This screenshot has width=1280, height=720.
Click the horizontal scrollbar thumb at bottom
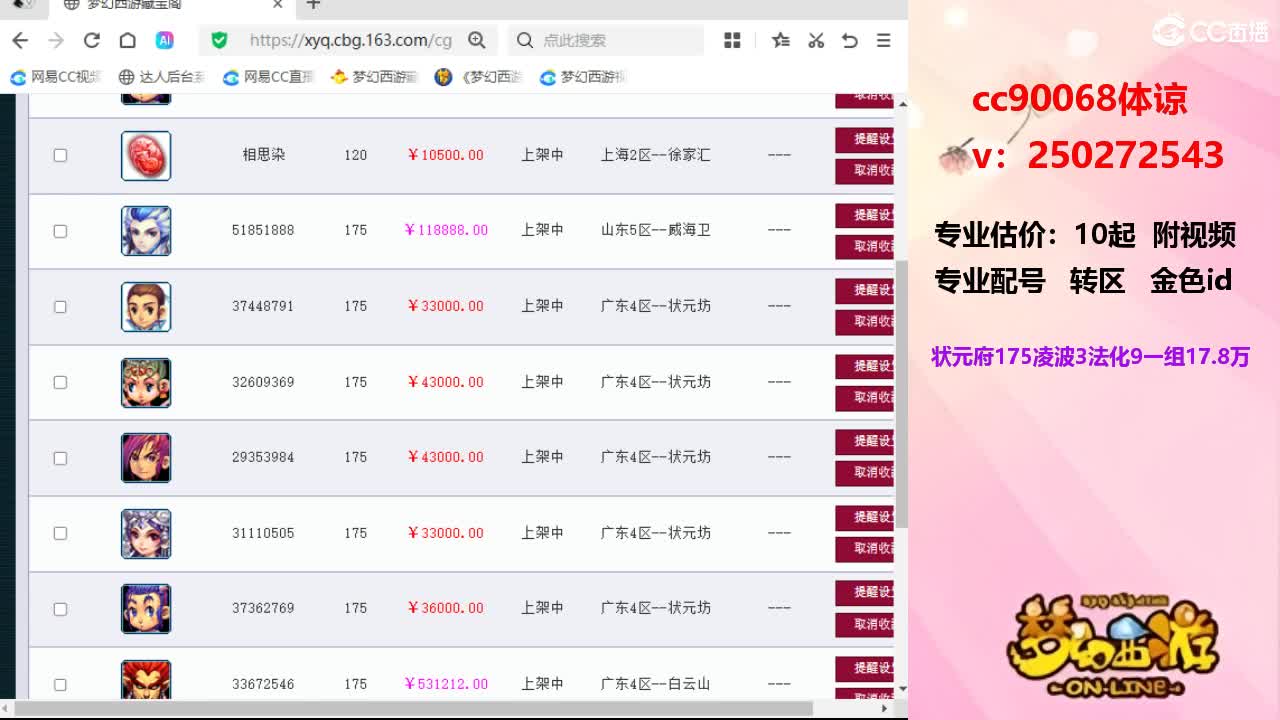[414, 709]
